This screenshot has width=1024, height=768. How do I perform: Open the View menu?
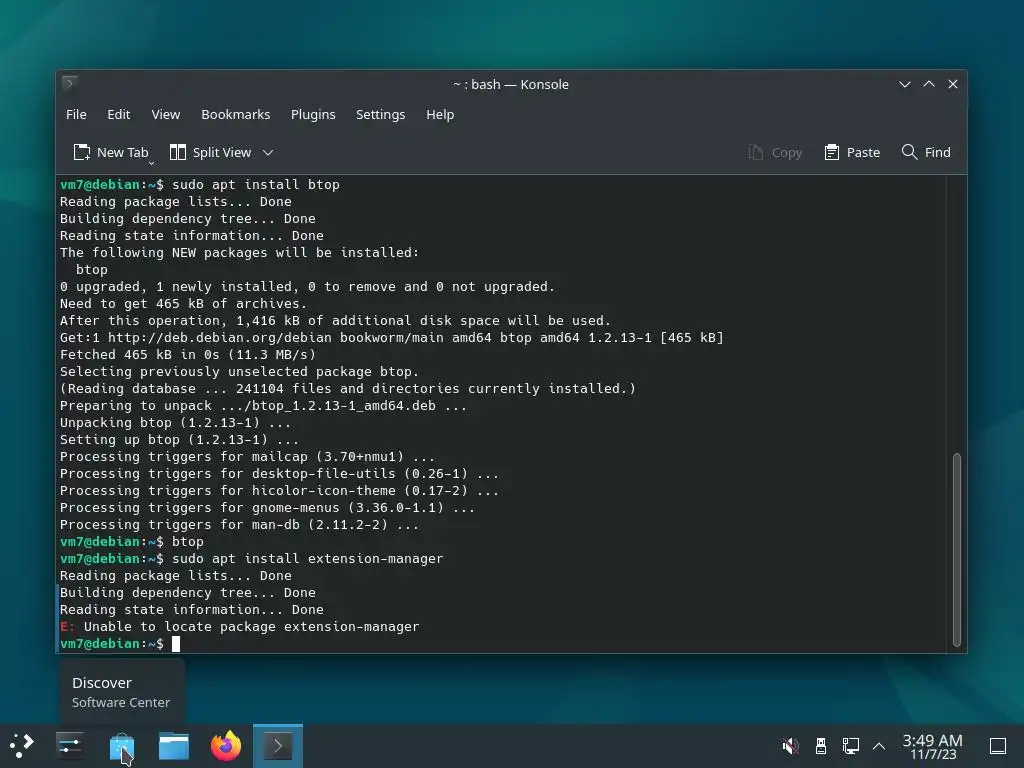[x=165, y=114]
